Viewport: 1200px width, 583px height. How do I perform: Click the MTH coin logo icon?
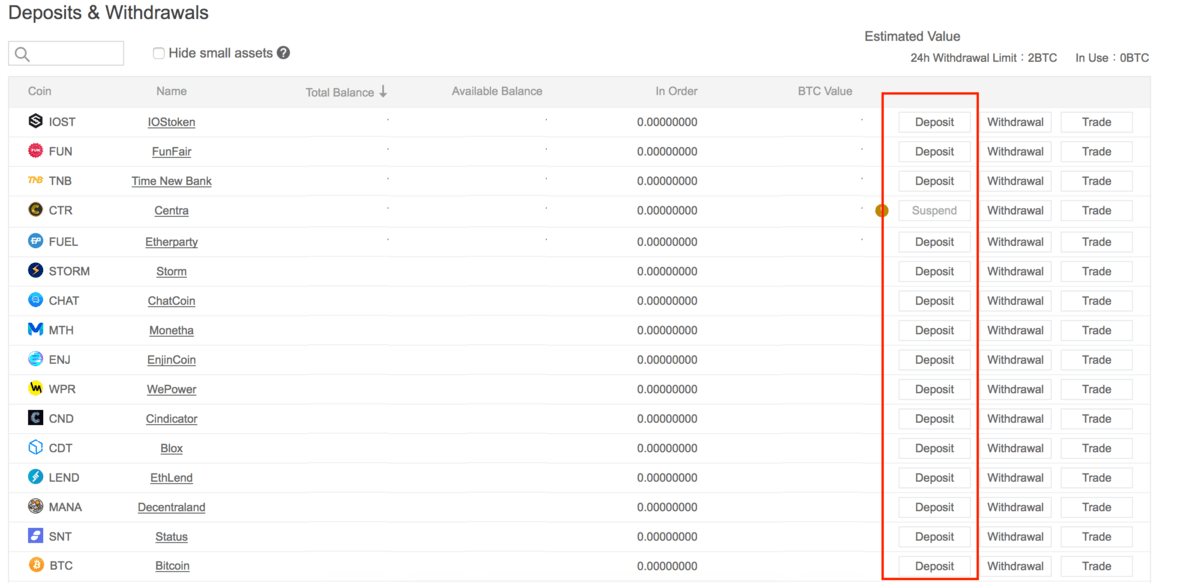(x=36, y=330)
